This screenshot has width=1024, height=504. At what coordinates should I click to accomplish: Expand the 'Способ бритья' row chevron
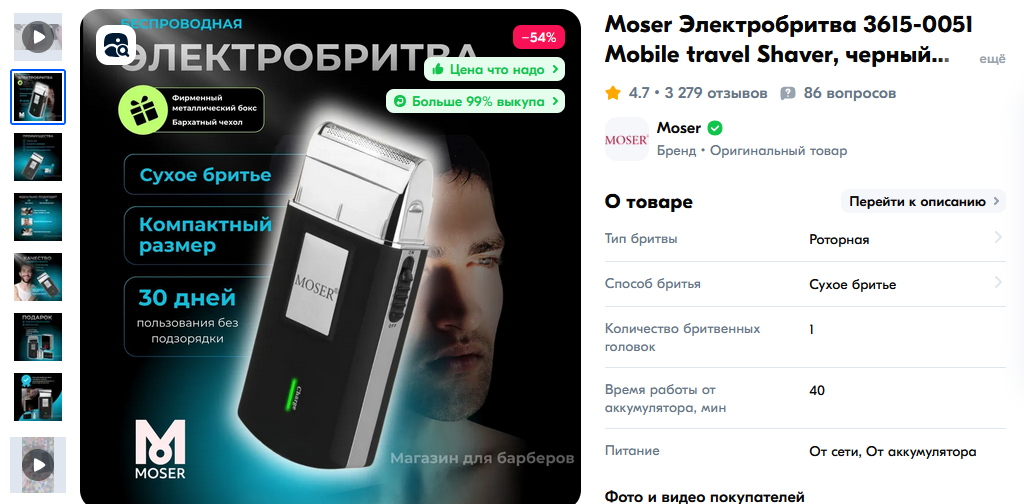tap(998, 283)
